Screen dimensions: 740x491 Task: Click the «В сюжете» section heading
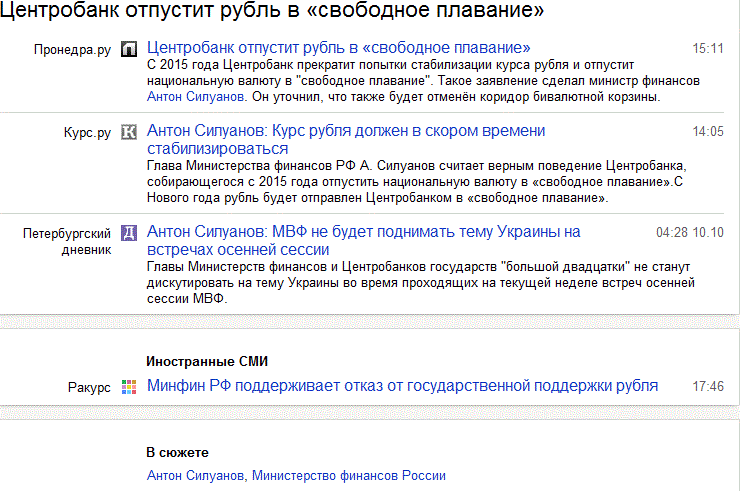[177, 453]
